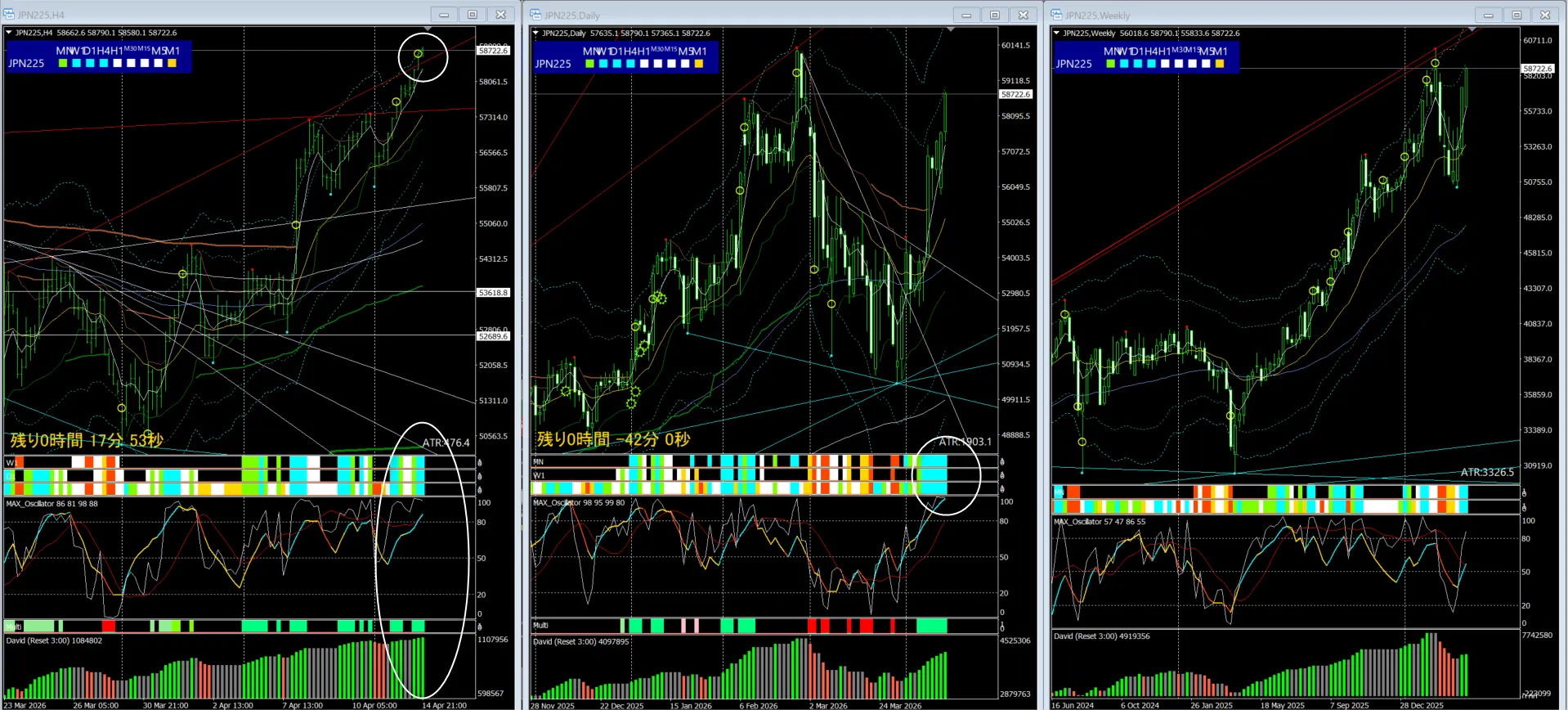Click David (Reset 3:00) 4919356 label
1568x710 pixels.
click(1102, 636)
